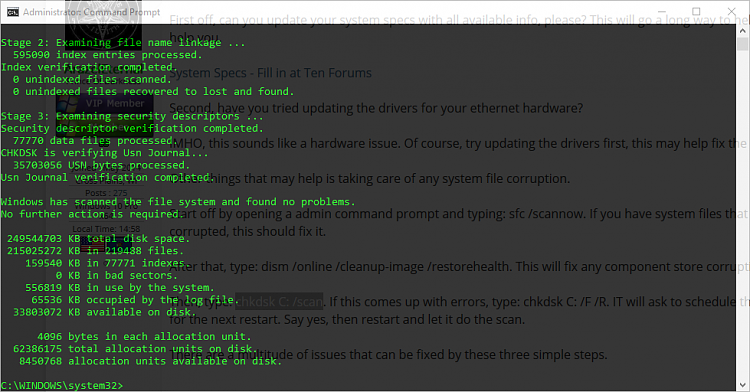Click the KB available on disk line
Viewport: 750px width, 392px height.
105,312
